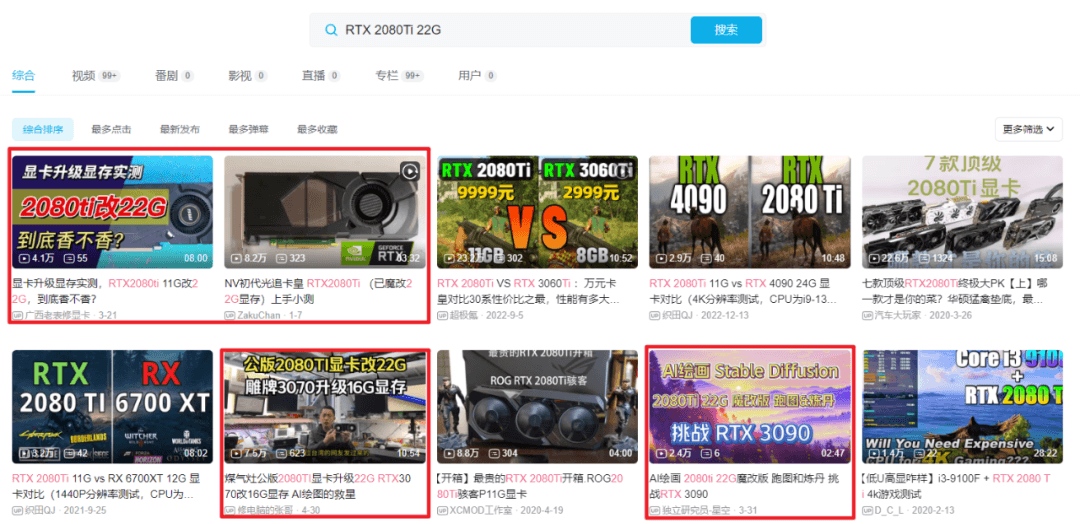Click the danmaku icon showing 323
1080x524 pixels.
(x=281, y=258)
